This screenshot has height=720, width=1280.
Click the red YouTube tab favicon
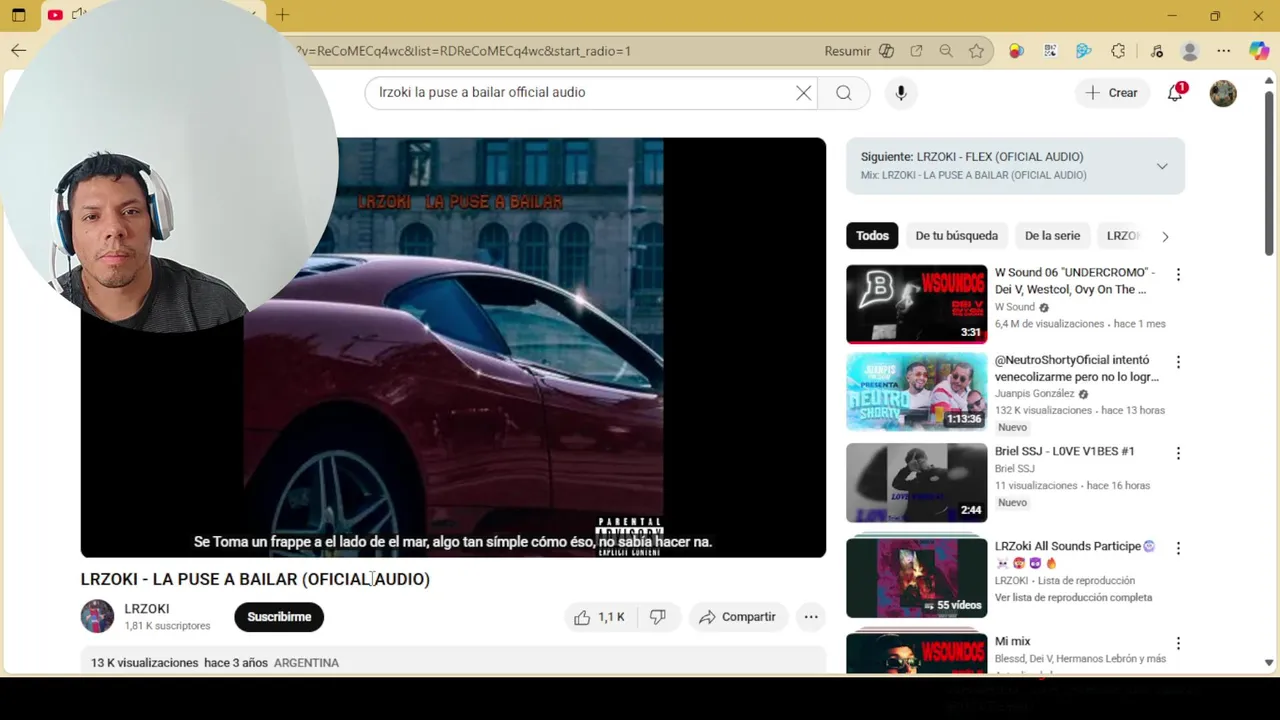[55, 15]
